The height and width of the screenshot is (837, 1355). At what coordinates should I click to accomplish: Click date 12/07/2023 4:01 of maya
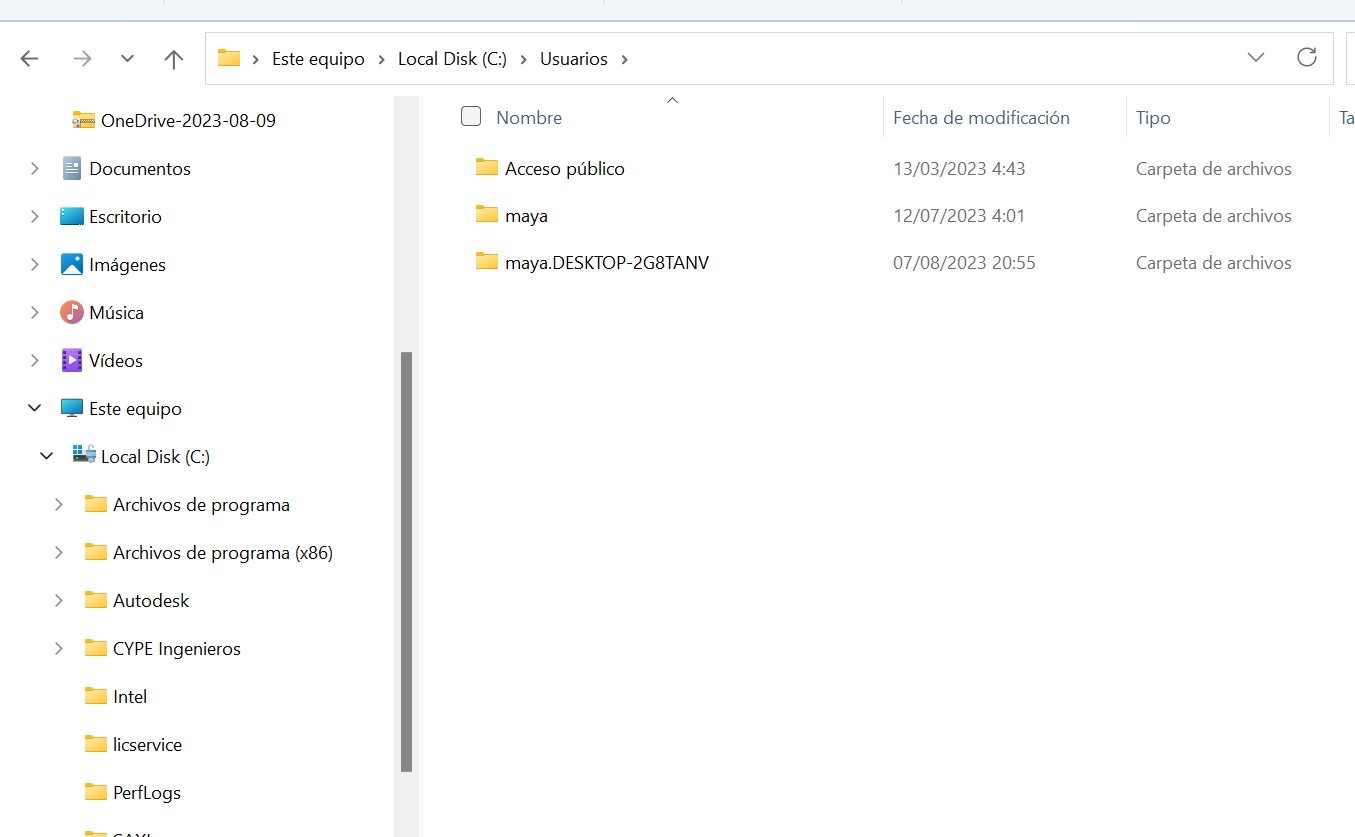pos(959,216)
